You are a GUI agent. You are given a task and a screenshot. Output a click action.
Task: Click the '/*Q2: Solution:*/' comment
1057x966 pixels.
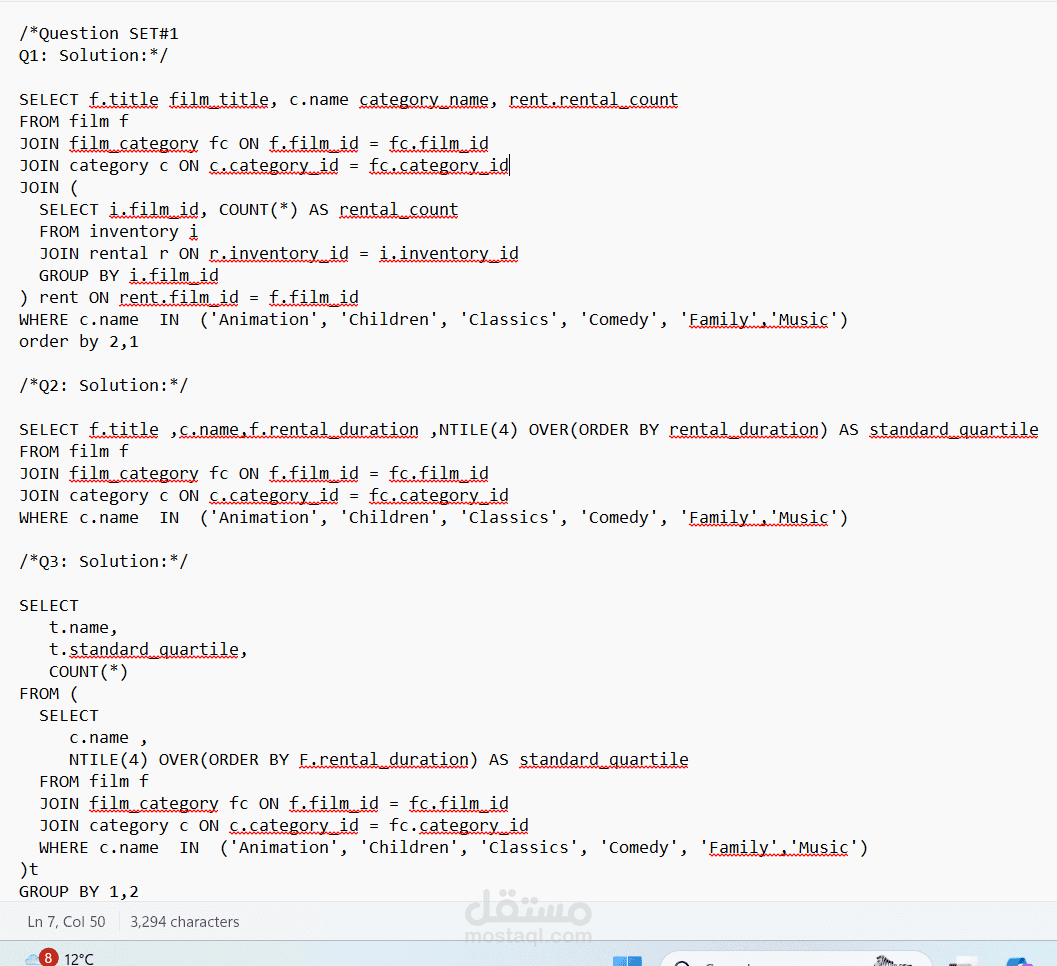pyautogui.click(x=104, y=386)
